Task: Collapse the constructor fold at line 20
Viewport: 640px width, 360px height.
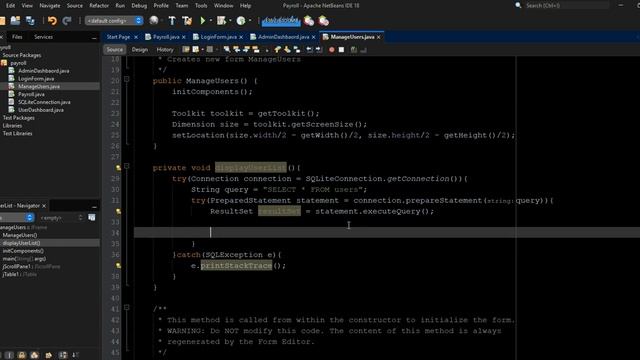Action: 127,80
